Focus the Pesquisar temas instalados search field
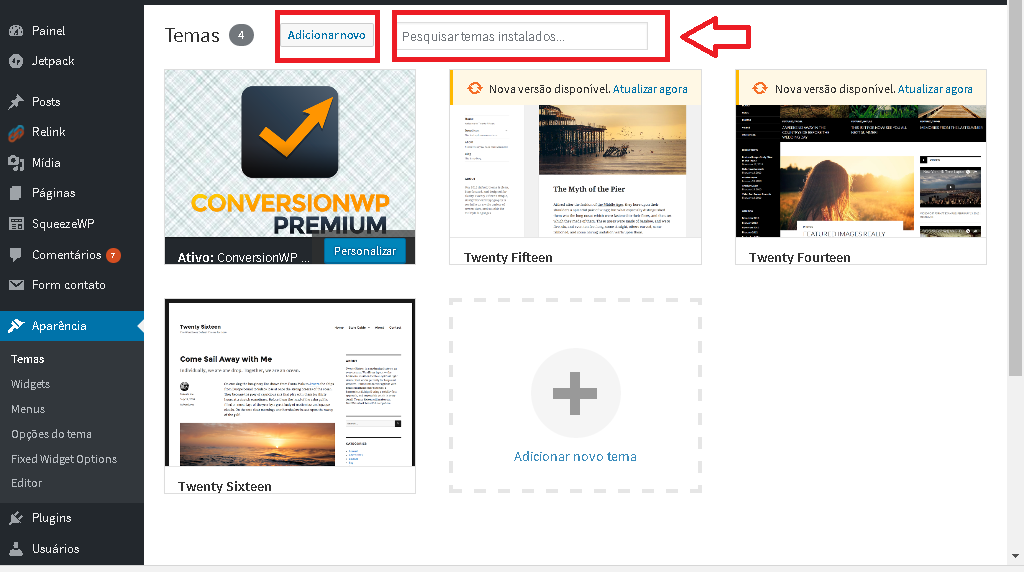 (520, 37)
